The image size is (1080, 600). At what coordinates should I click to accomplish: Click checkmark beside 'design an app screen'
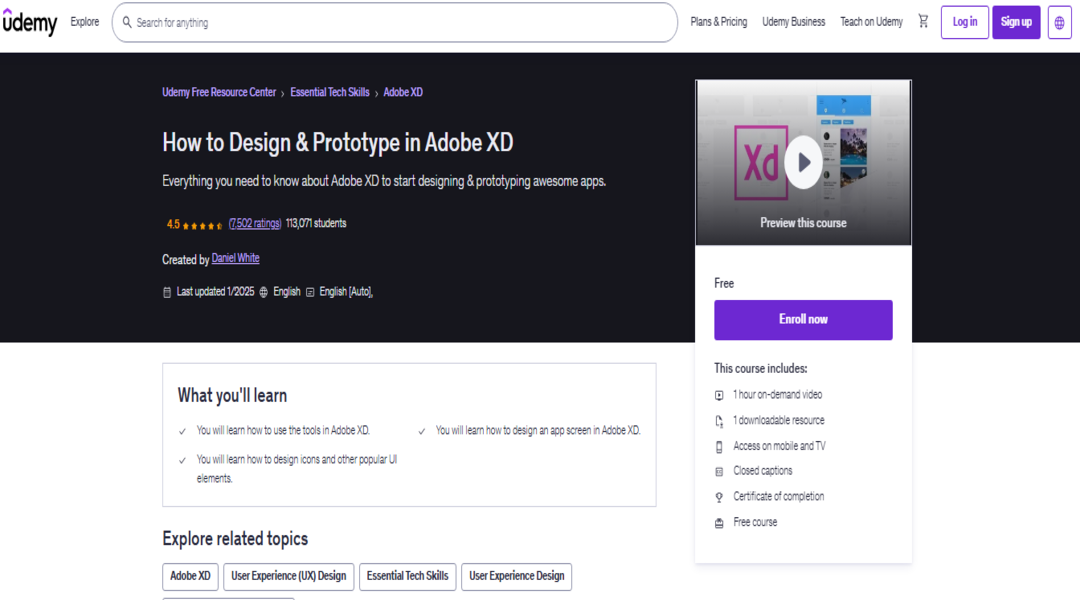click(x=422, y=431)
